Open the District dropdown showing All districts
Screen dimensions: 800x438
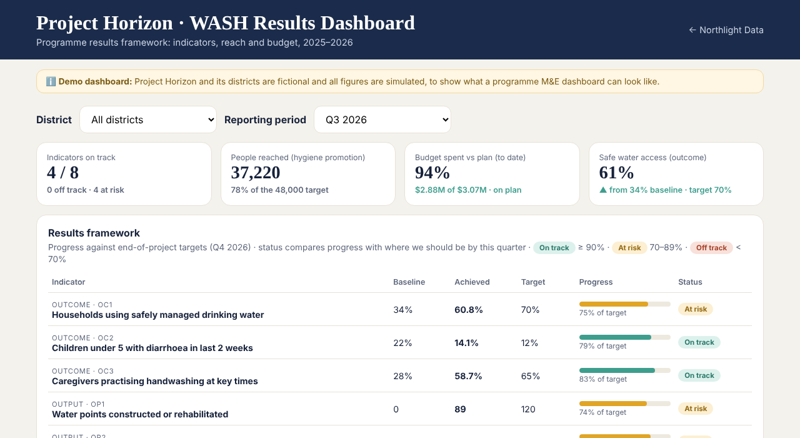click(148, 119)
